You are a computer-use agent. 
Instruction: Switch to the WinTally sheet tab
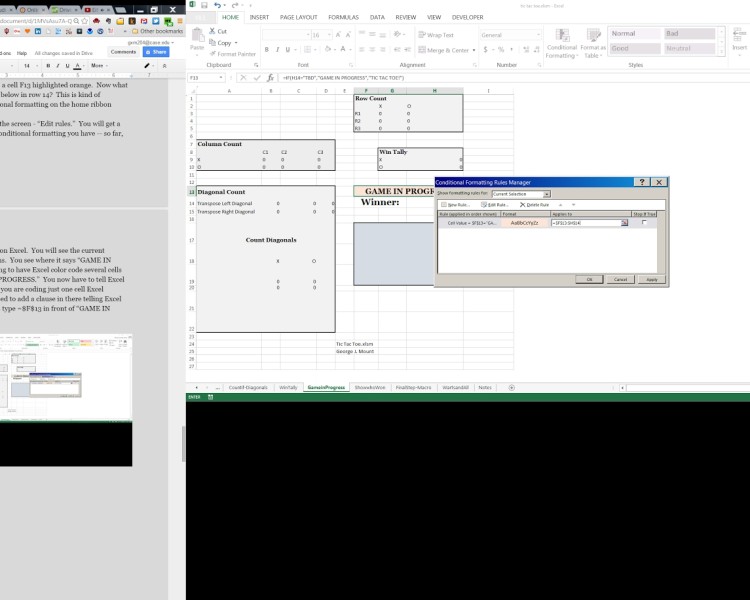click(288, 386)
